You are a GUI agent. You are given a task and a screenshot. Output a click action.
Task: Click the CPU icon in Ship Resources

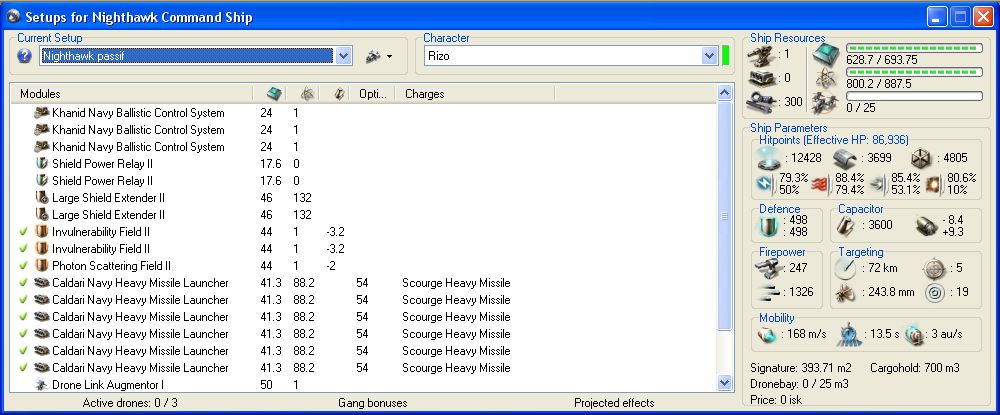coord(827,56)
